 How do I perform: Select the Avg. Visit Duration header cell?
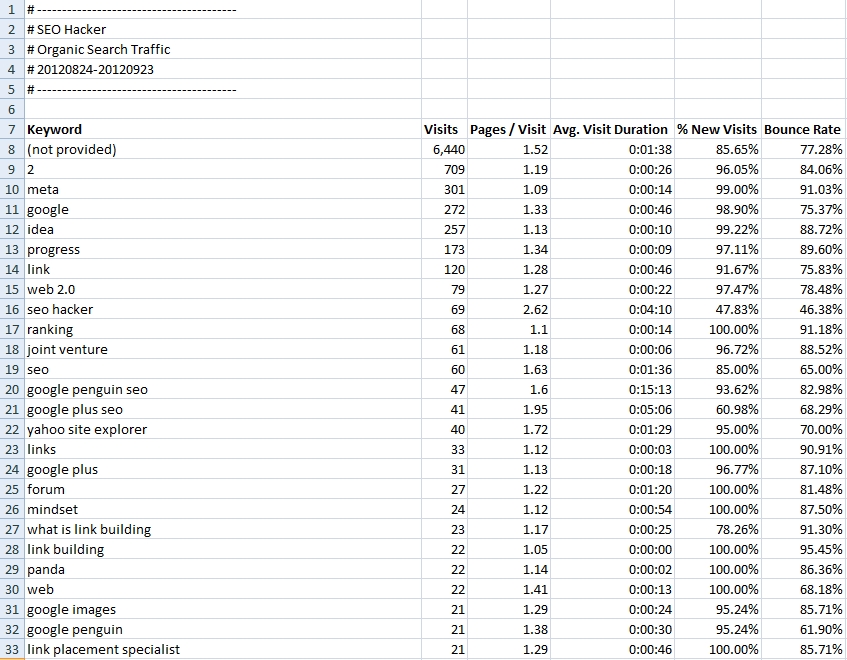pyautogui.click(x=610, y=130)
